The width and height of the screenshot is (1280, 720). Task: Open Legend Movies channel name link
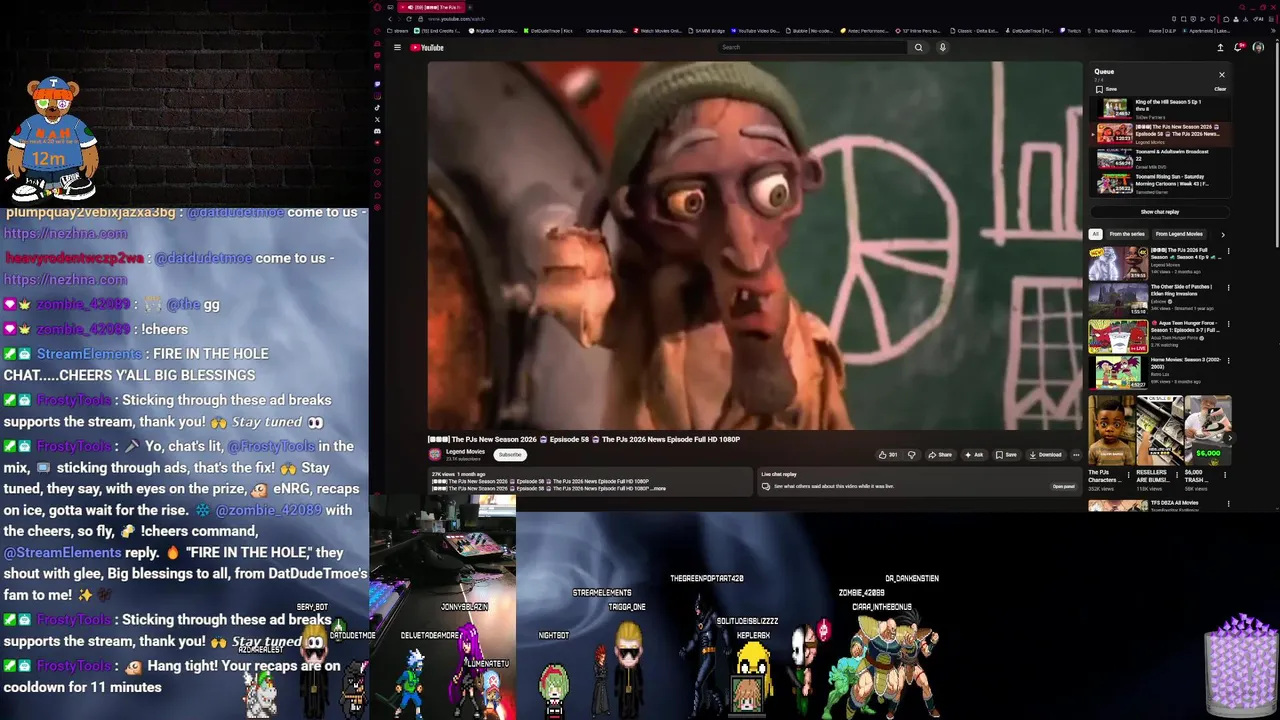click(465, 452)
